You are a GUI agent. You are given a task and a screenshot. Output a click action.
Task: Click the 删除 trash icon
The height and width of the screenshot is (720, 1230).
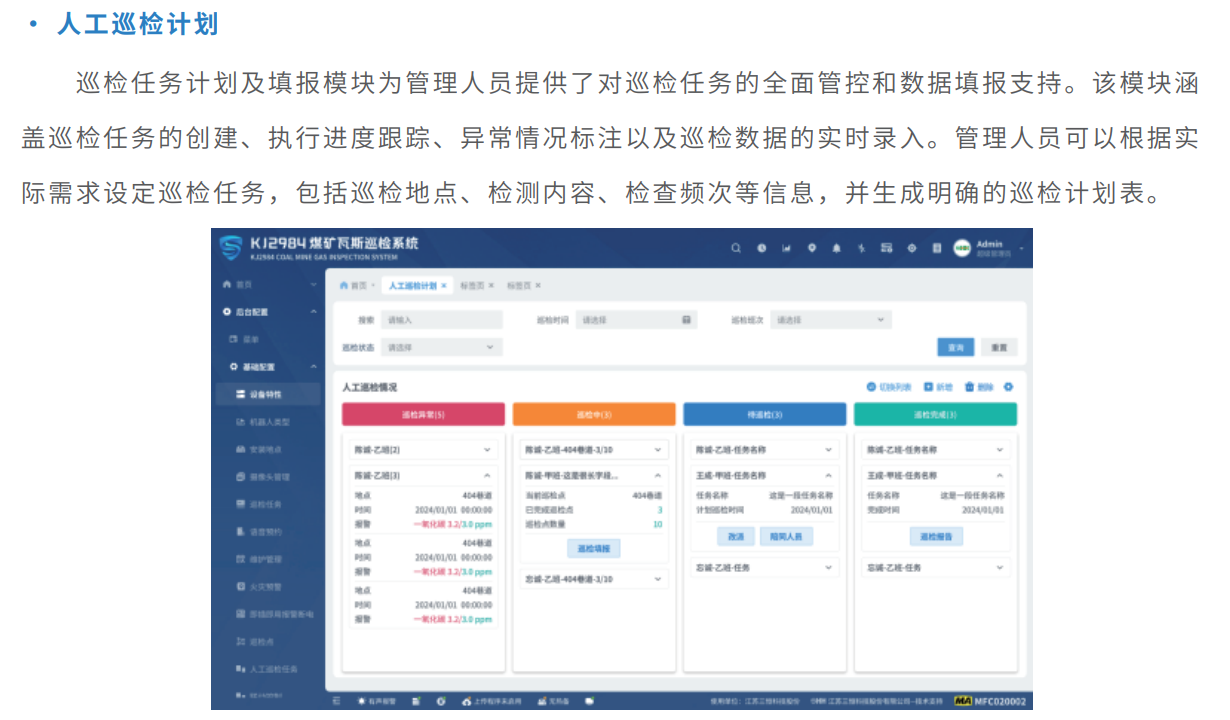pyautogui.click(x=970, y=387)
